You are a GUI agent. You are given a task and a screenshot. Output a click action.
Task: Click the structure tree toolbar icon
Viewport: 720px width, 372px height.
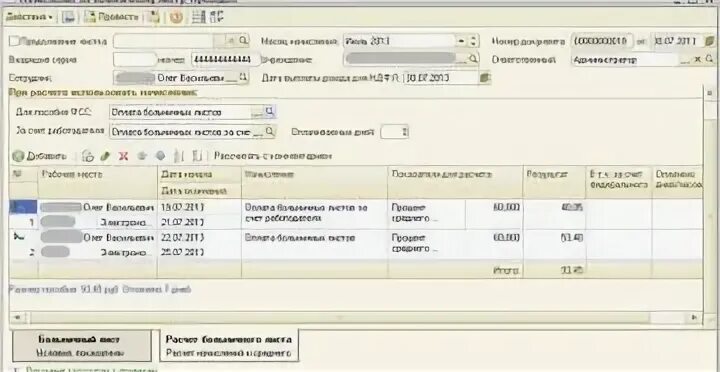pyautogui.click(x=216, y=17)
